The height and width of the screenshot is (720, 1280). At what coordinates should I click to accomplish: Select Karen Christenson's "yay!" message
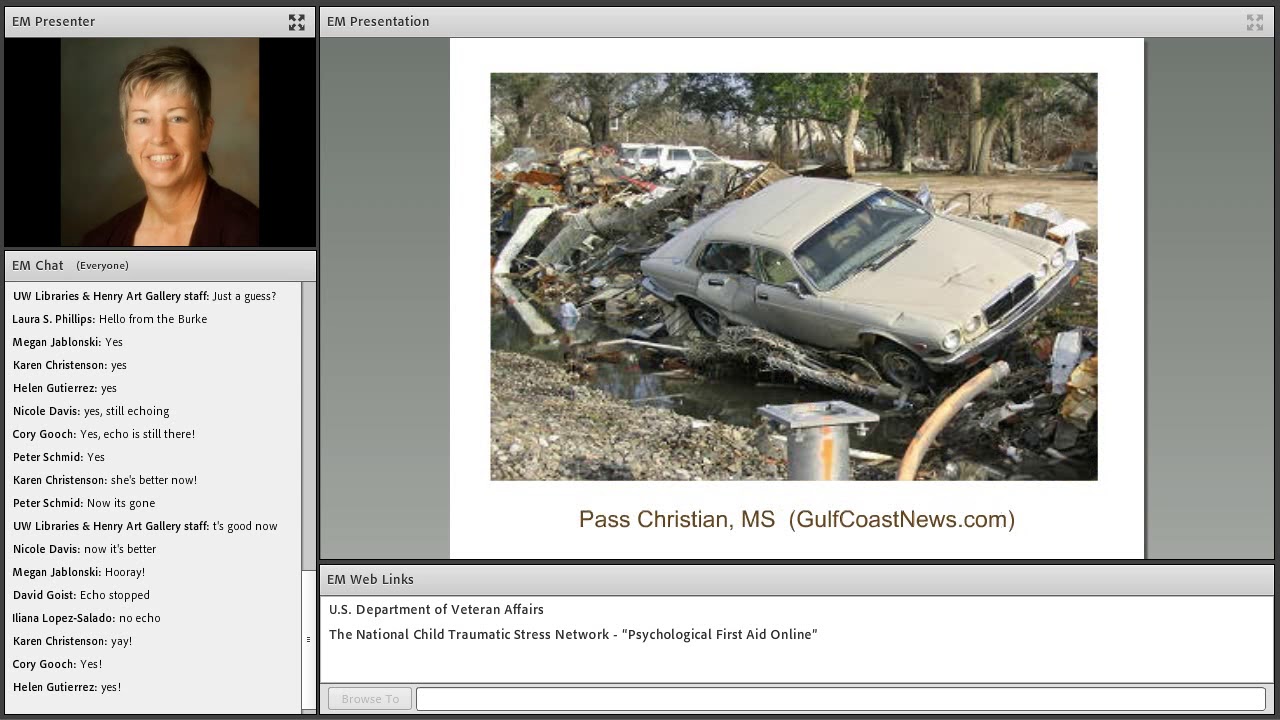[x=72, y=641]
